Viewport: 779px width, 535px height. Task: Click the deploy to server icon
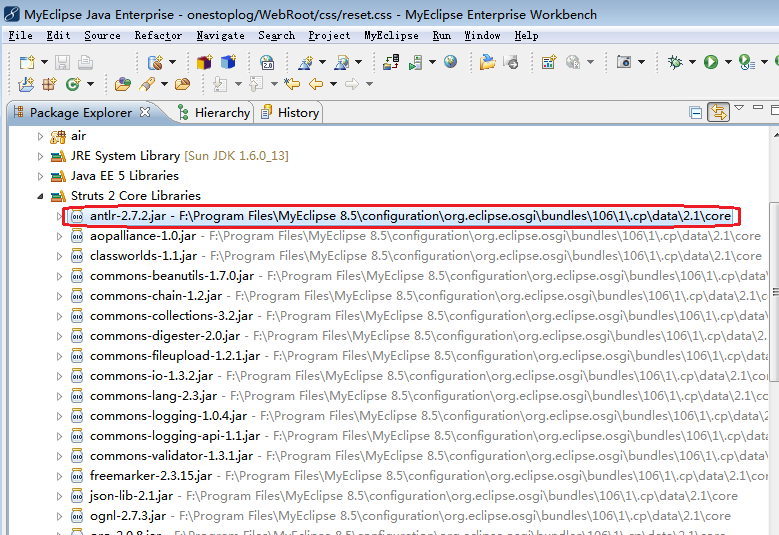coord(391,62)
